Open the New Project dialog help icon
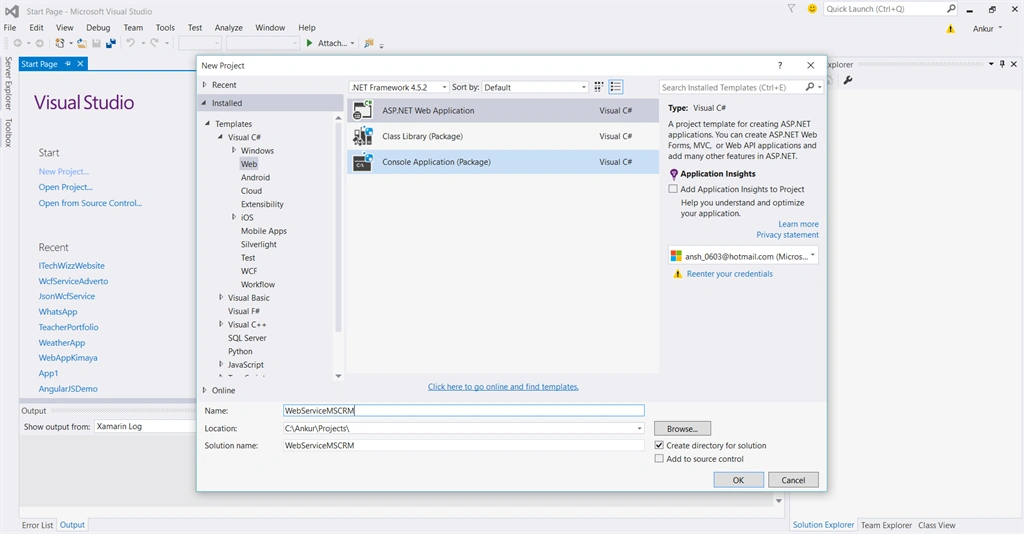Image resolution: width=1024 pixels, height=534 pixels. point(780,65)
